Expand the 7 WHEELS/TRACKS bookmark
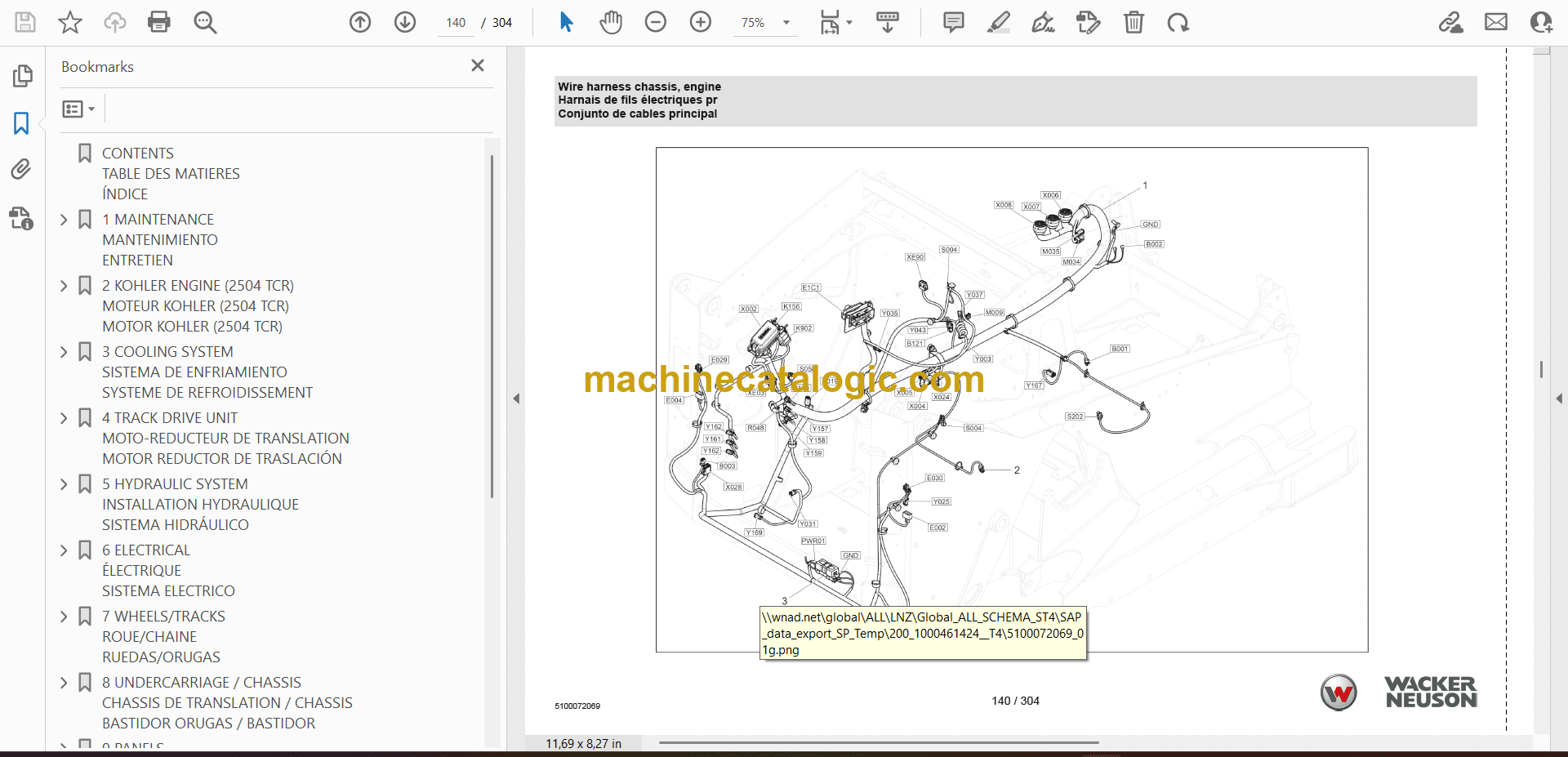The width and height of the screenshot is (1568, 757). tap(64, 617)
